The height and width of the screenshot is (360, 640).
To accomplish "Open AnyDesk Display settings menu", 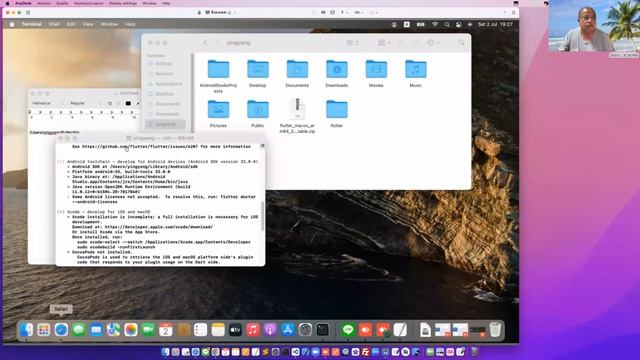I will coord(123,3).
